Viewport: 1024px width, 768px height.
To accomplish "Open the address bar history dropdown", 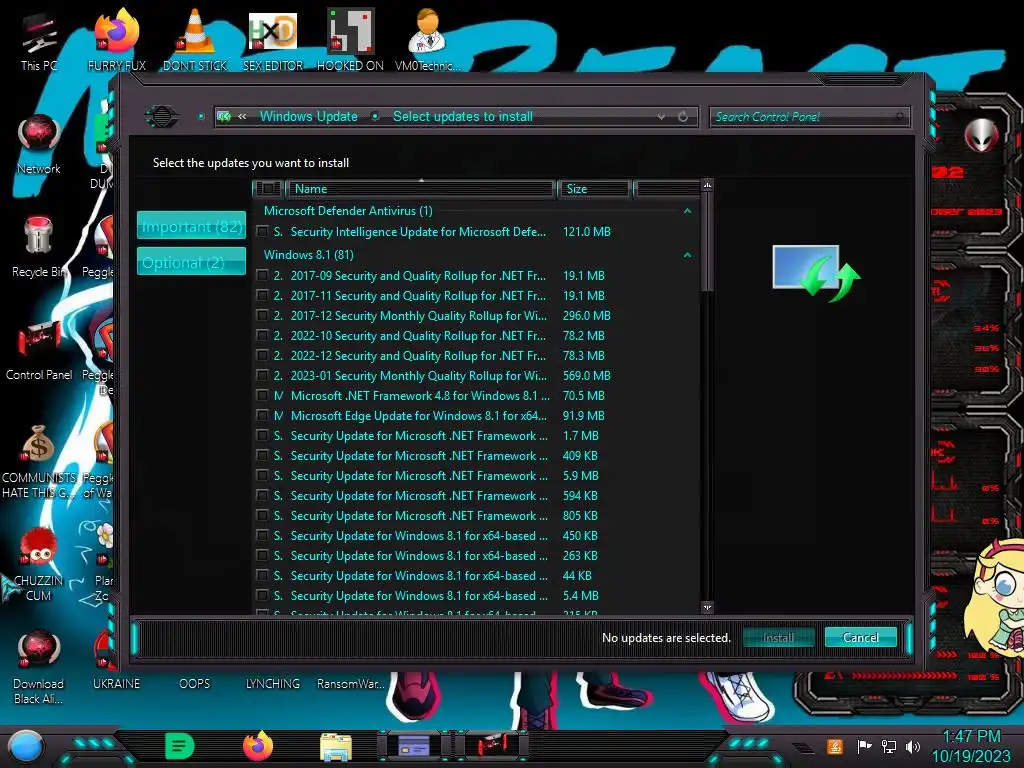I will [x=662, y=117].
